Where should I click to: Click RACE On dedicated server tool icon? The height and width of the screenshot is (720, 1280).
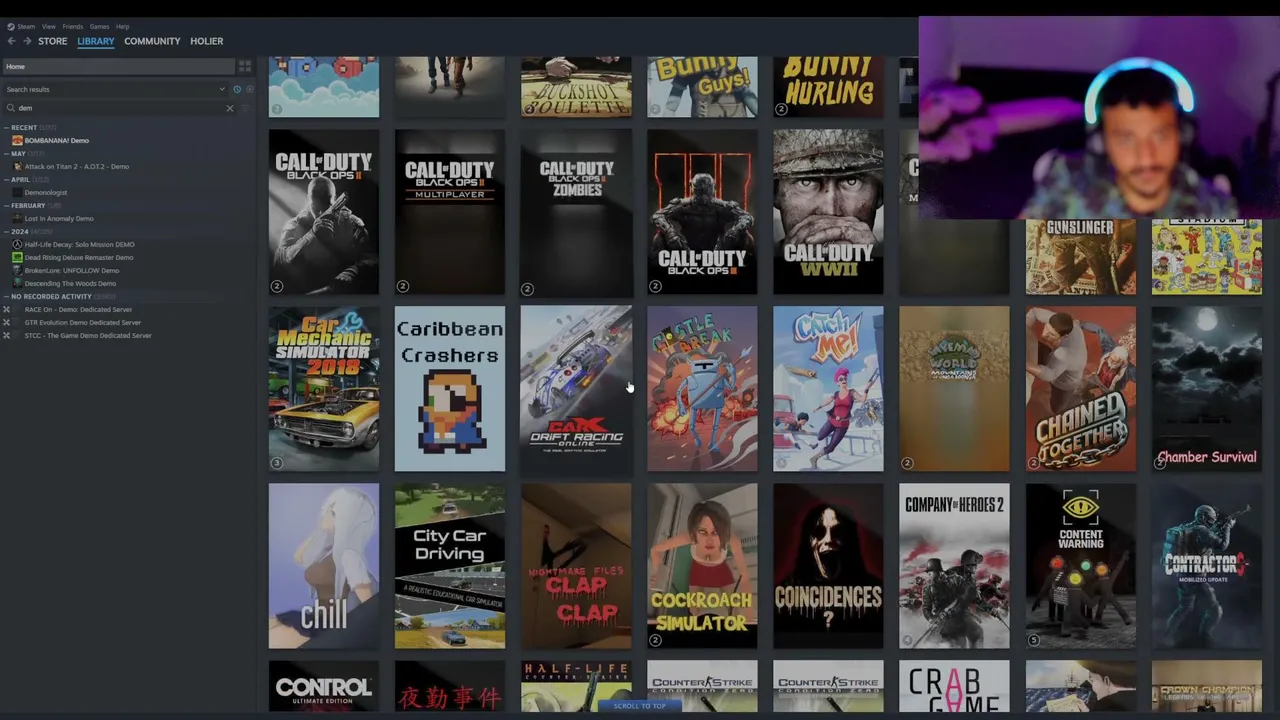[x=6, y=310]
